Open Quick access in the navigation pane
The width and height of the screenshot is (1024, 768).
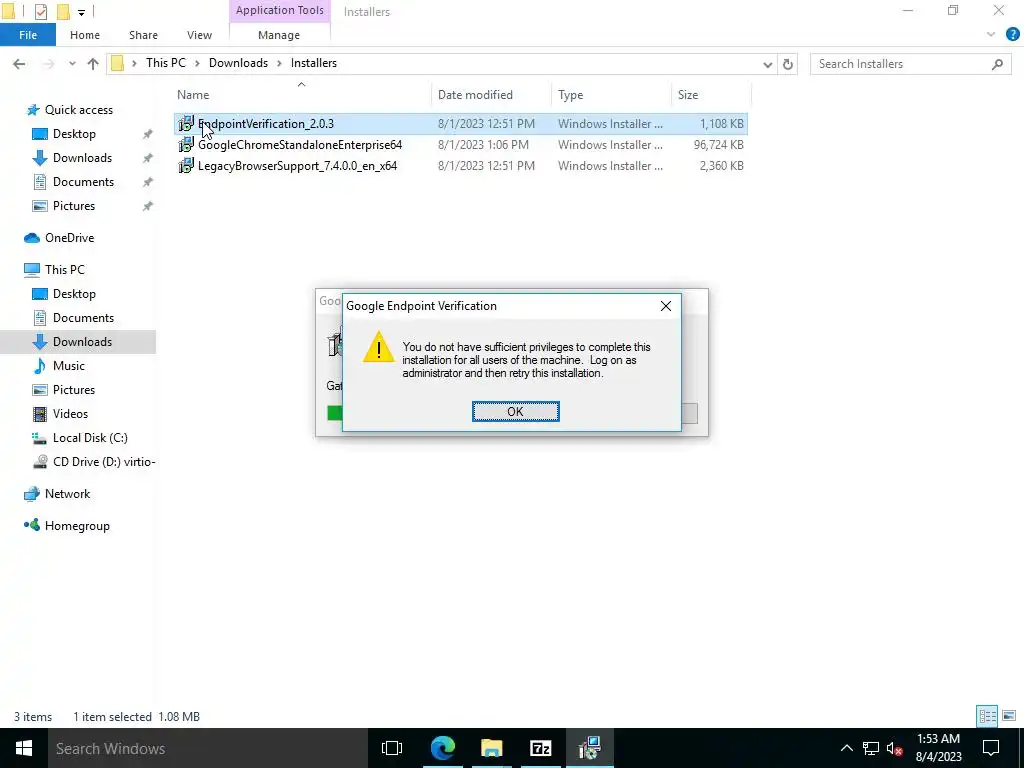78,110
